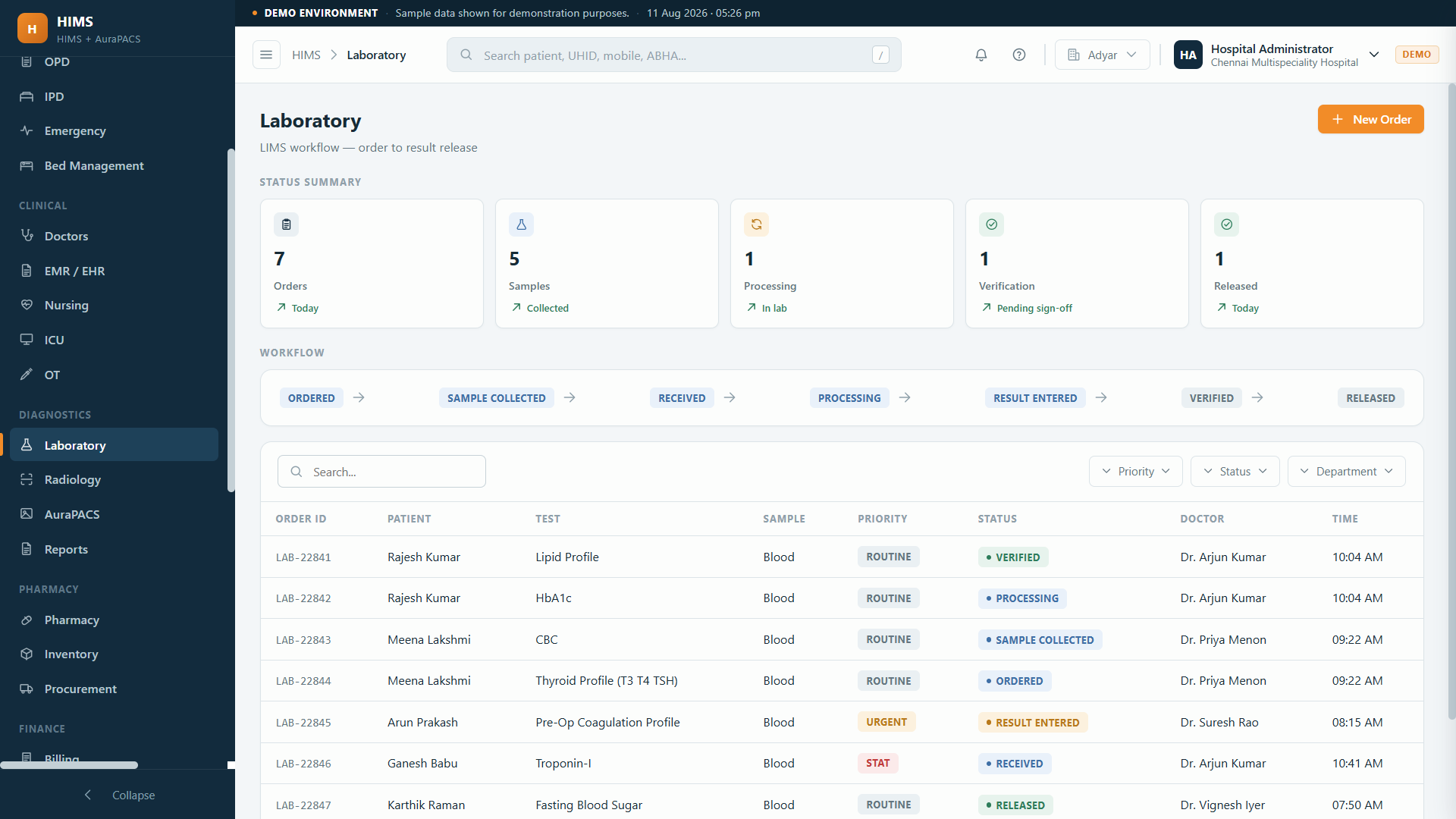Viewport: 1456px width, 819px height.
Task: Open notifications bell icon
Action: click(981, 55)
